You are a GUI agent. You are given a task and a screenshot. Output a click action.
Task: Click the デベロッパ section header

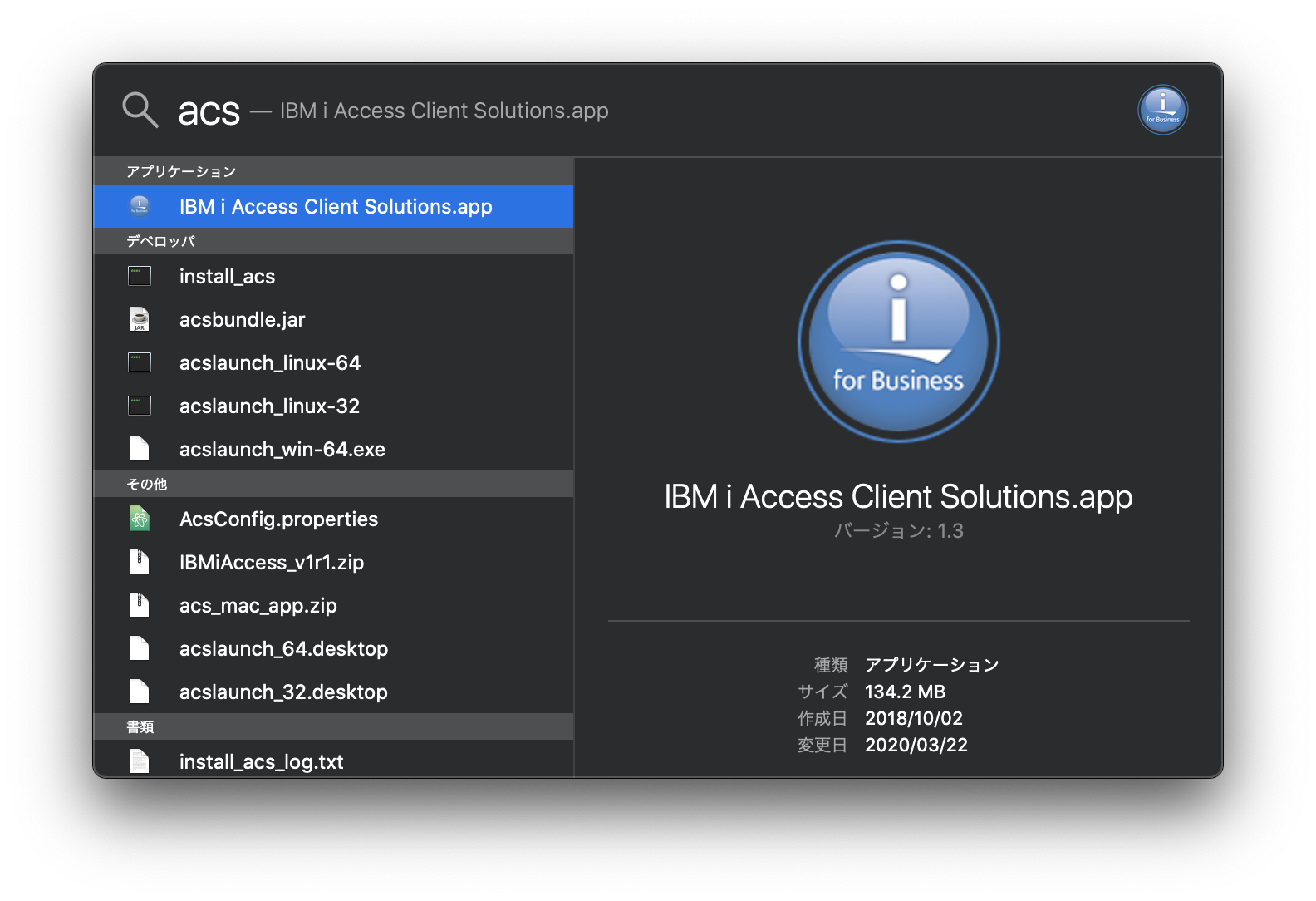(x=333, y=241)
